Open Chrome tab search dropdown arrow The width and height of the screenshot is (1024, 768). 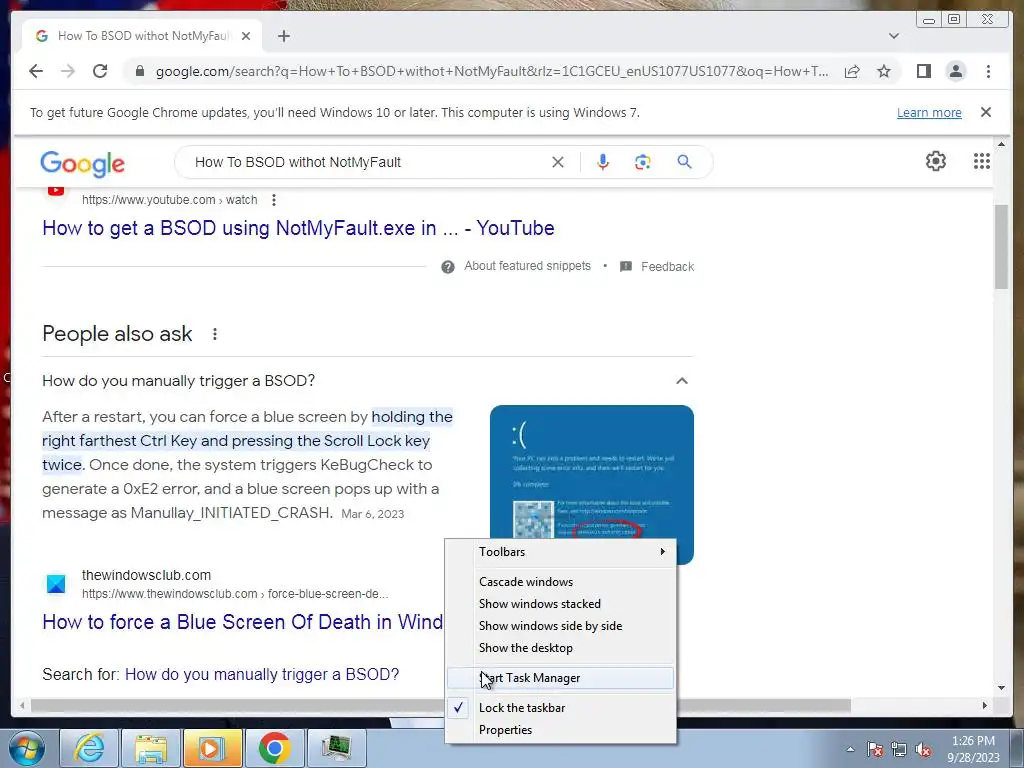[894, 36]
